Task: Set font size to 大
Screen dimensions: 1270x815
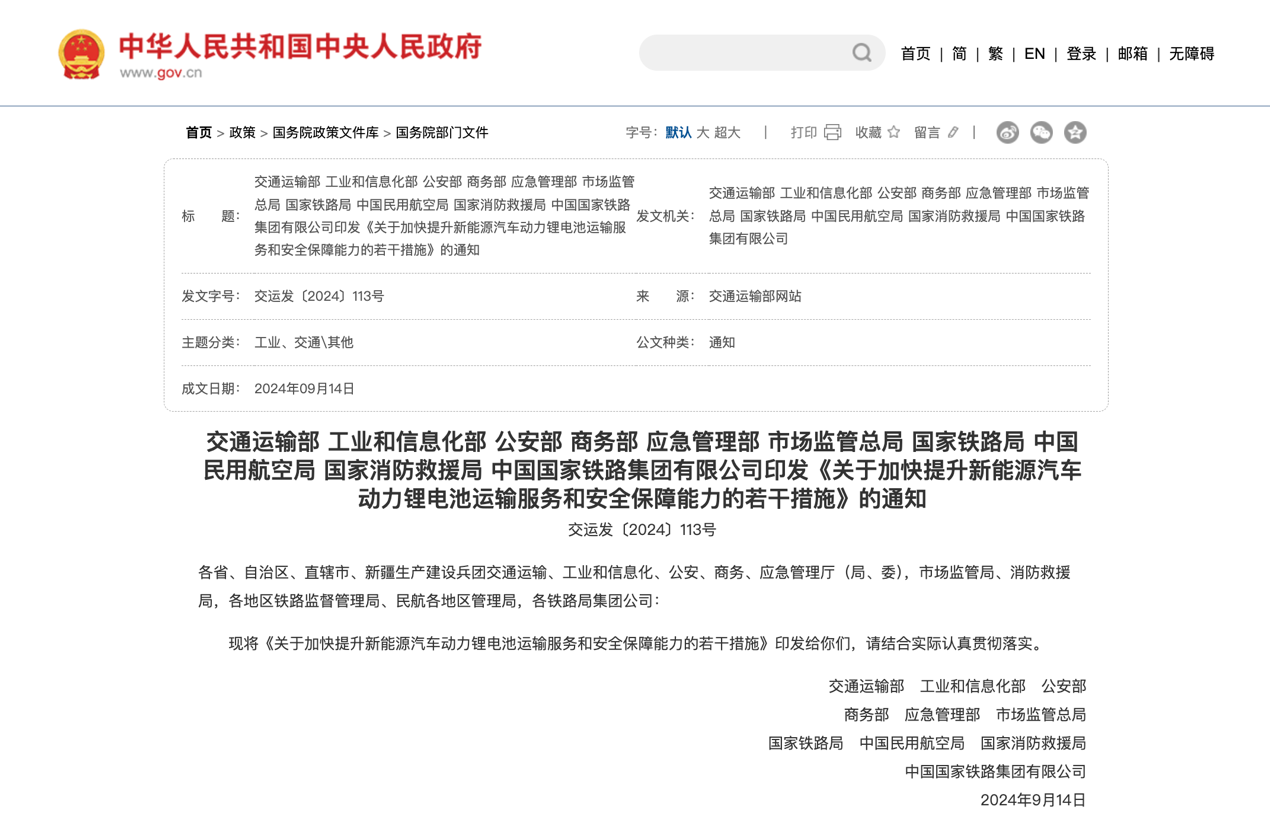Action: click(703, 132)
